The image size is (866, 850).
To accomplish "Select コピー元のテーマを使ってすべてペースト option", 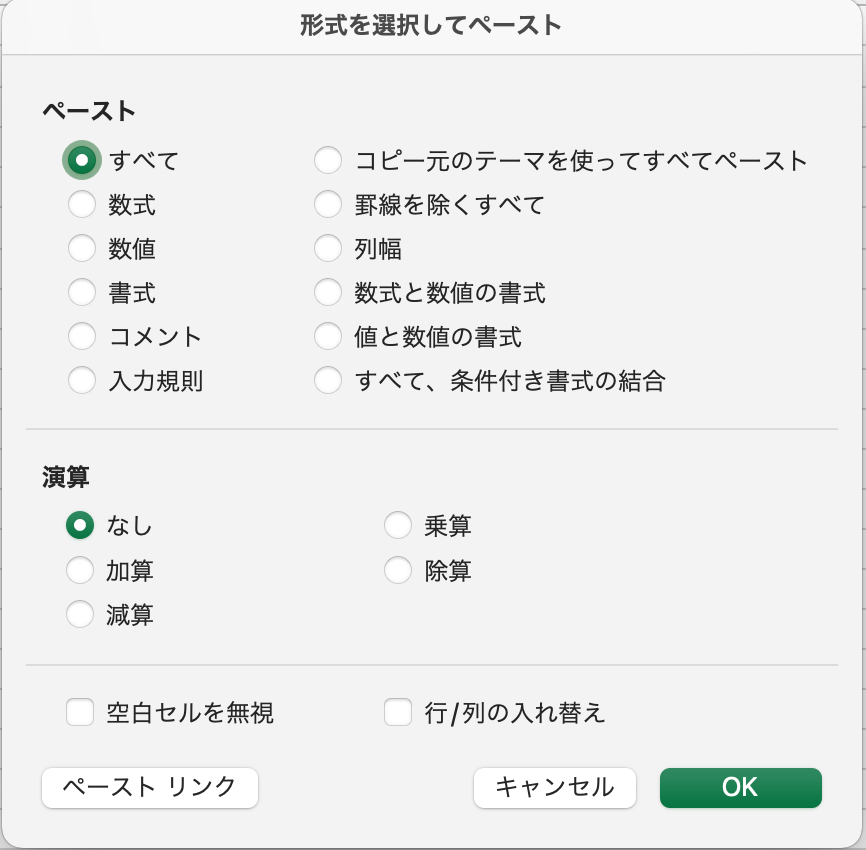I will pyautogui.click(x=328, y=161).
